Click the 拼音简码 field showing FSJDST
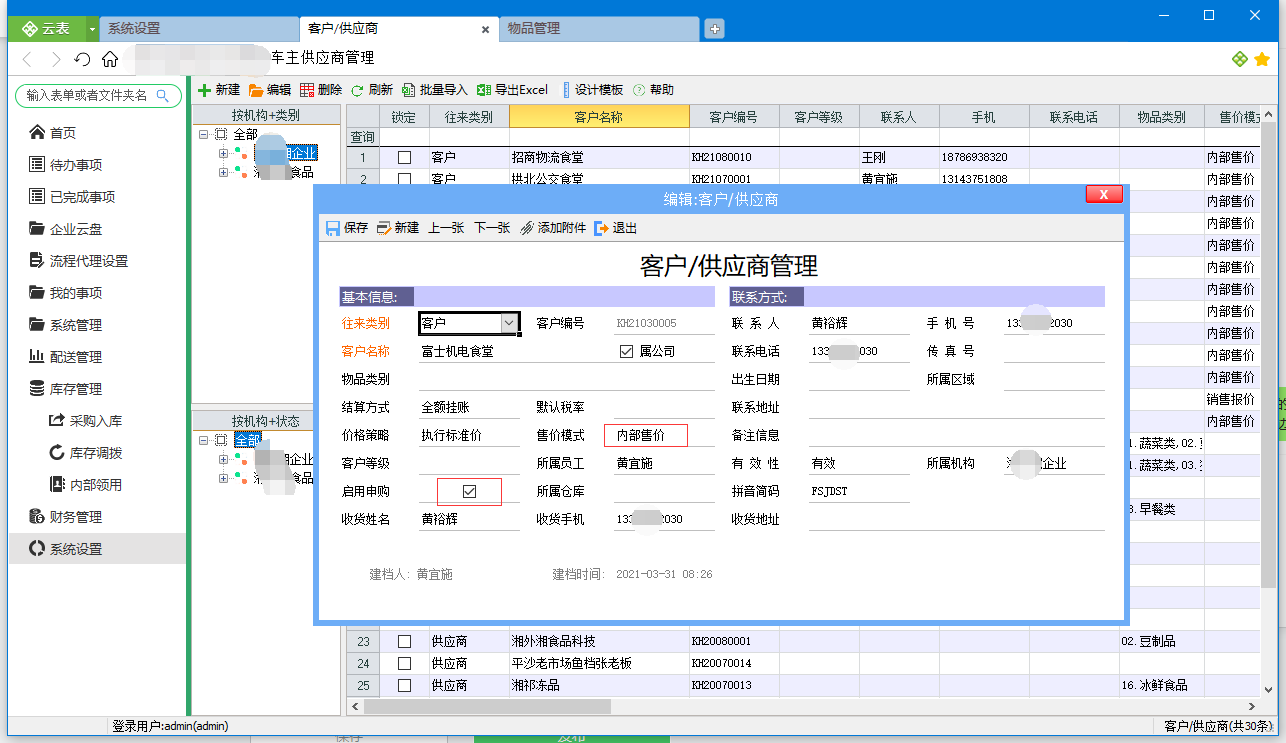This screenshot has height=743, width=1286. tap(858, 491)
